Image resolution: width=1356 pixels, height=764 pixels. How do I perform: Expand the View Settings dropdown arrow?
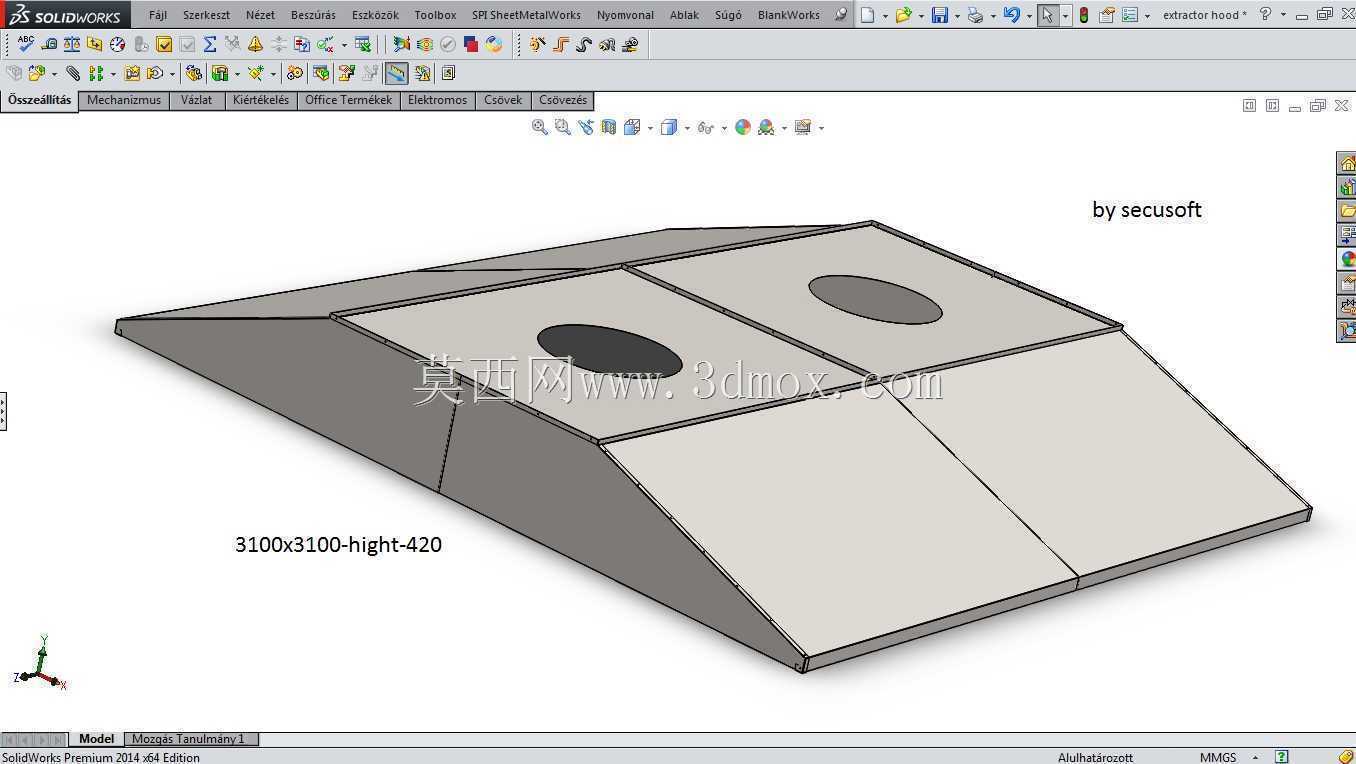[821, 128]
